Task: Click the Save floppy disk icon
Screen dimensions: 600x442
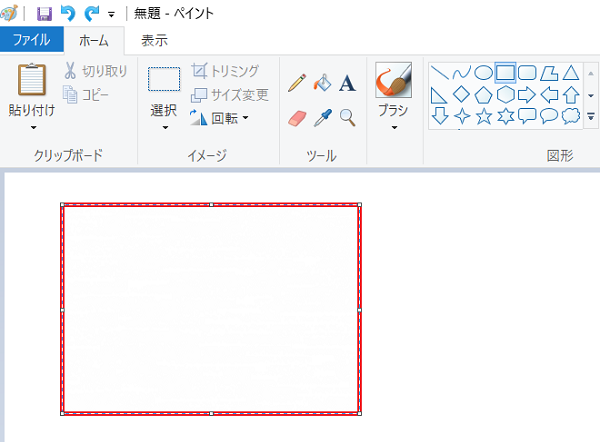Action: tap(44, 14)
